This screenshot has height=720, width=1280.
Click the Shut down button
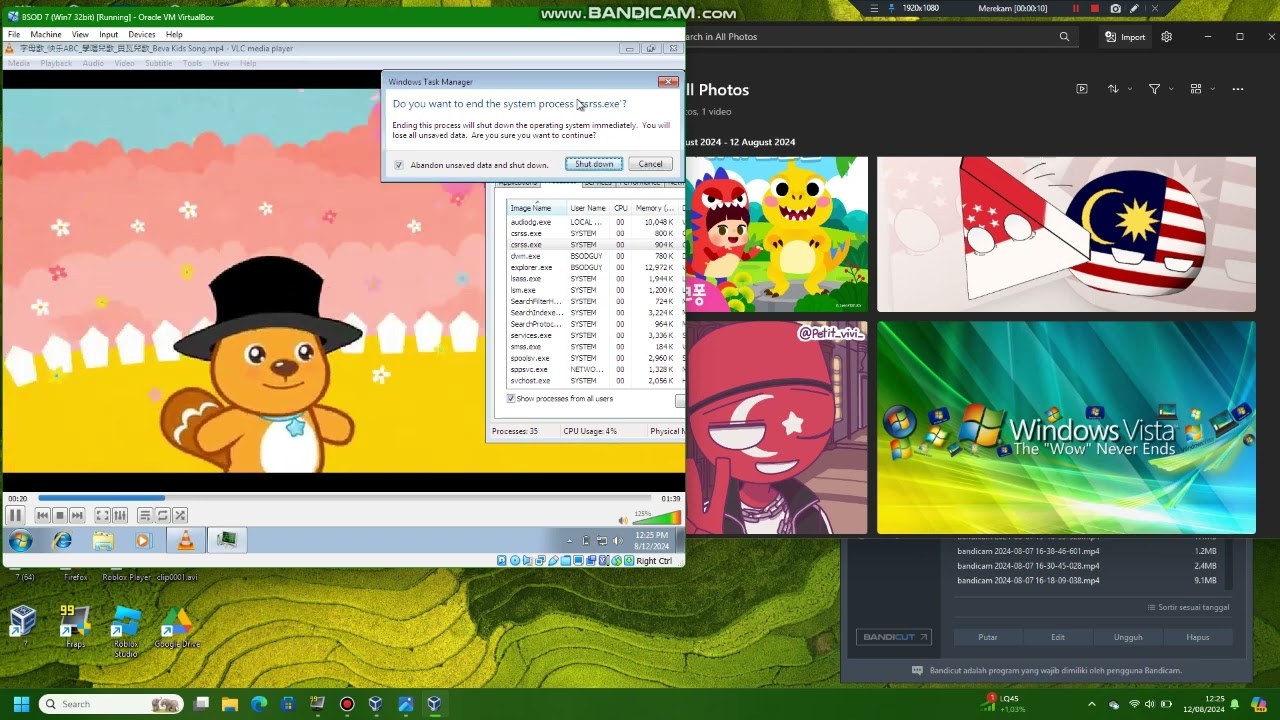(x=594, y=164)
